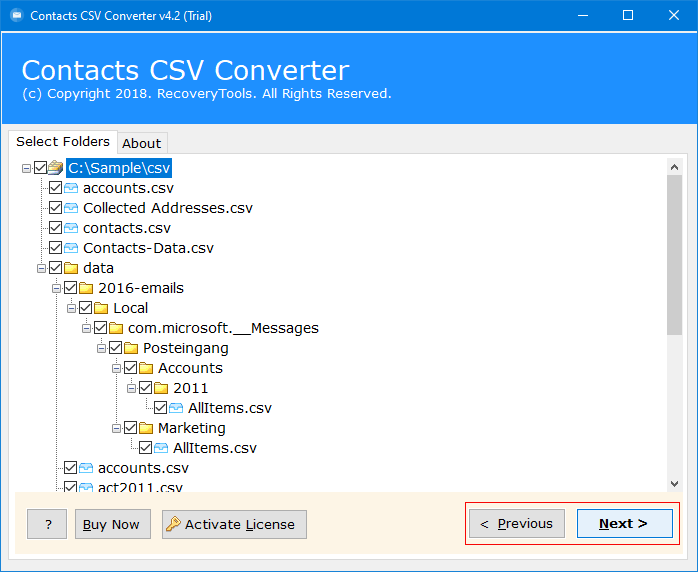The height and width of the screenshot is (572, 698).
Task: Toggle the Accounts folder checkbox
Action: pos(130,368)
